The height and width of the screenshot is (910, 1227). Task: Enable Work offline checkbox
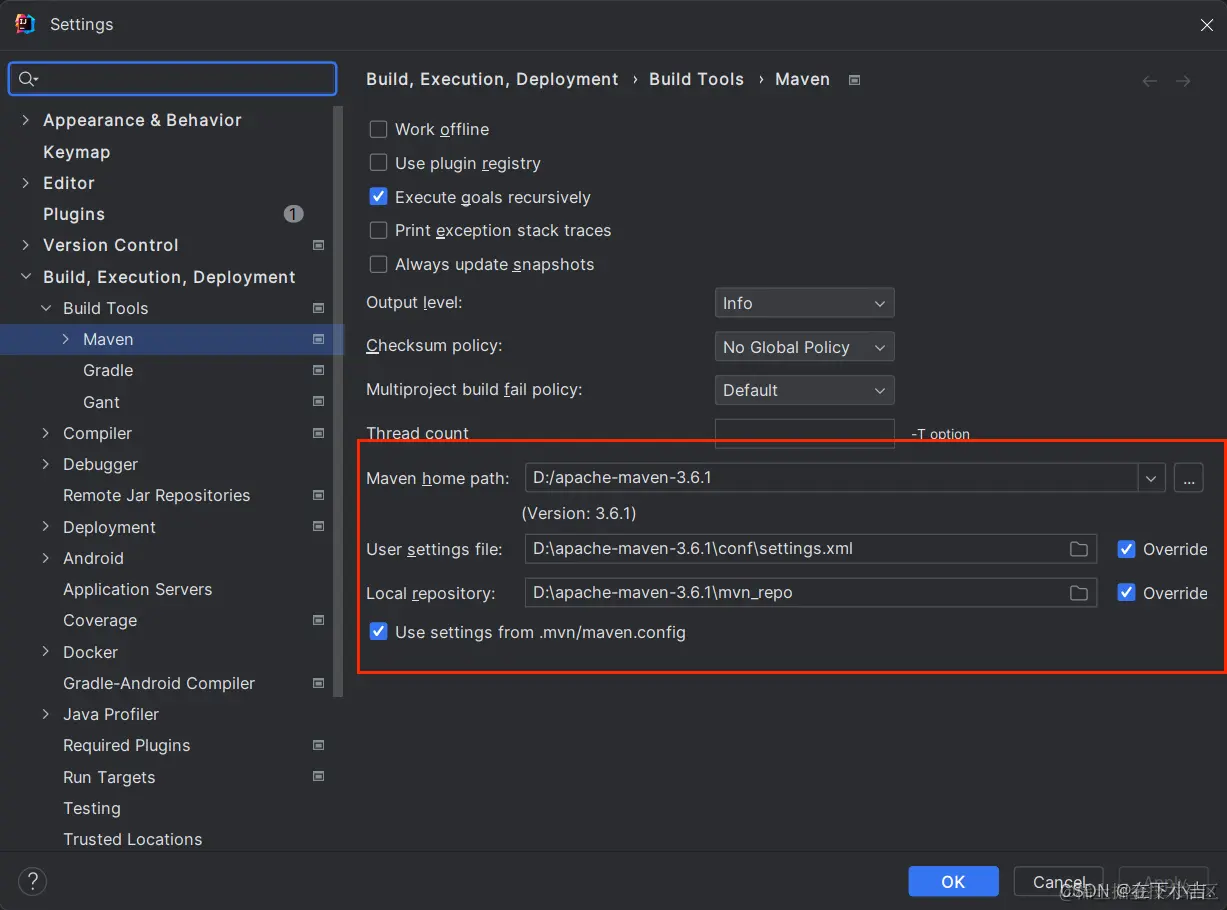[378, 129]
